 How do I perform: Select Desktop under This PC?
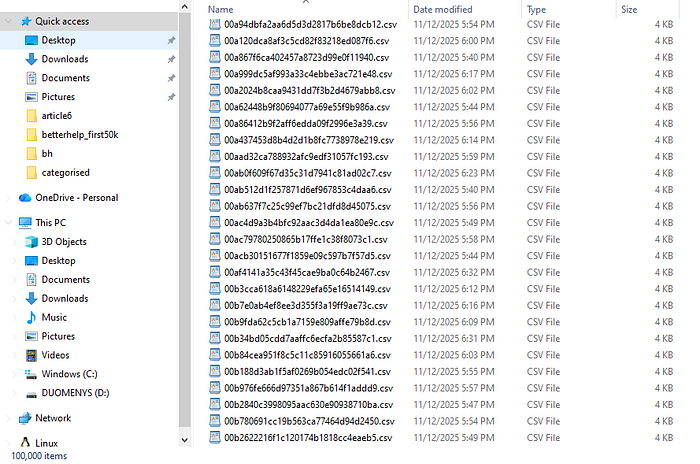(x=58, y=261)
